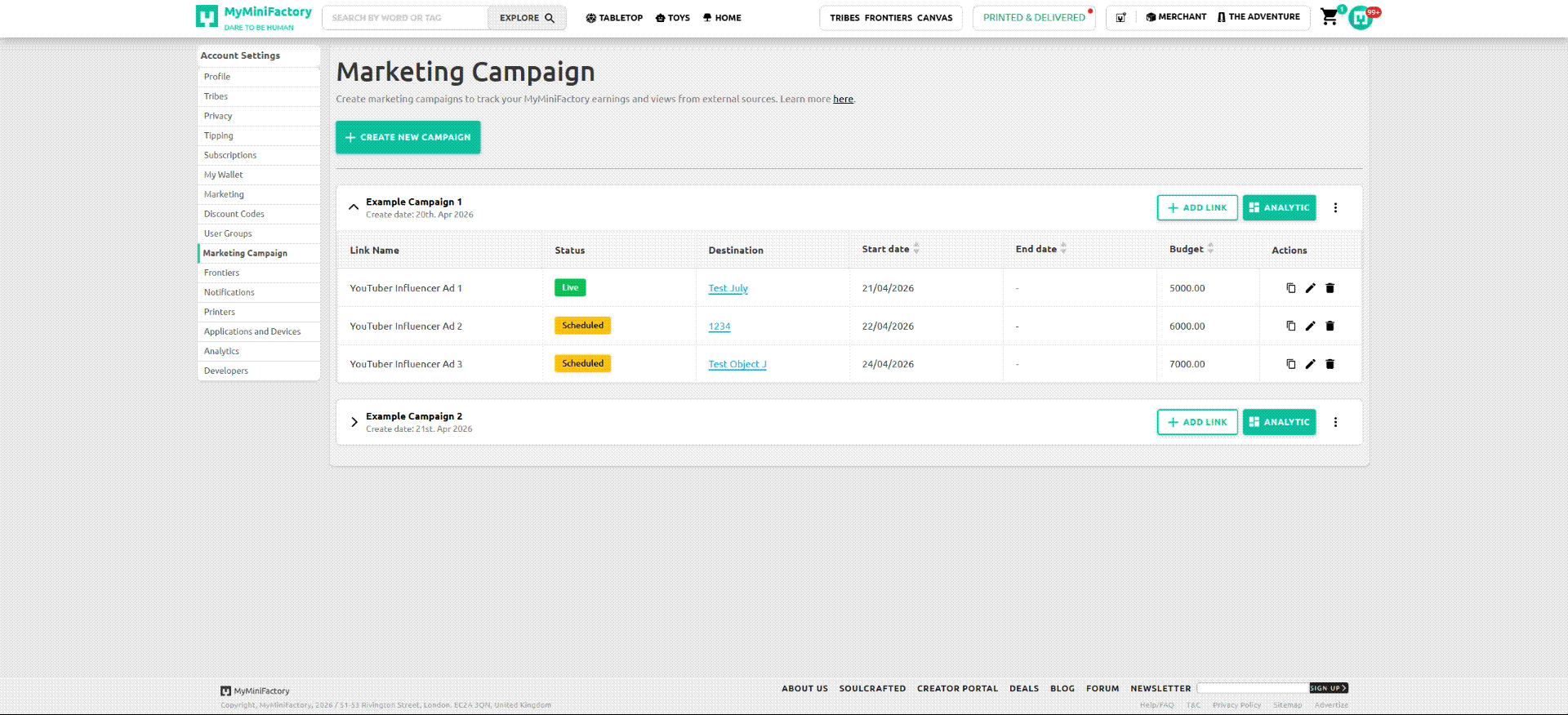View Analytic for Example Campaign 2
The height and width of the screenshot is (715, 1568).
click(x=1279, y=422)
